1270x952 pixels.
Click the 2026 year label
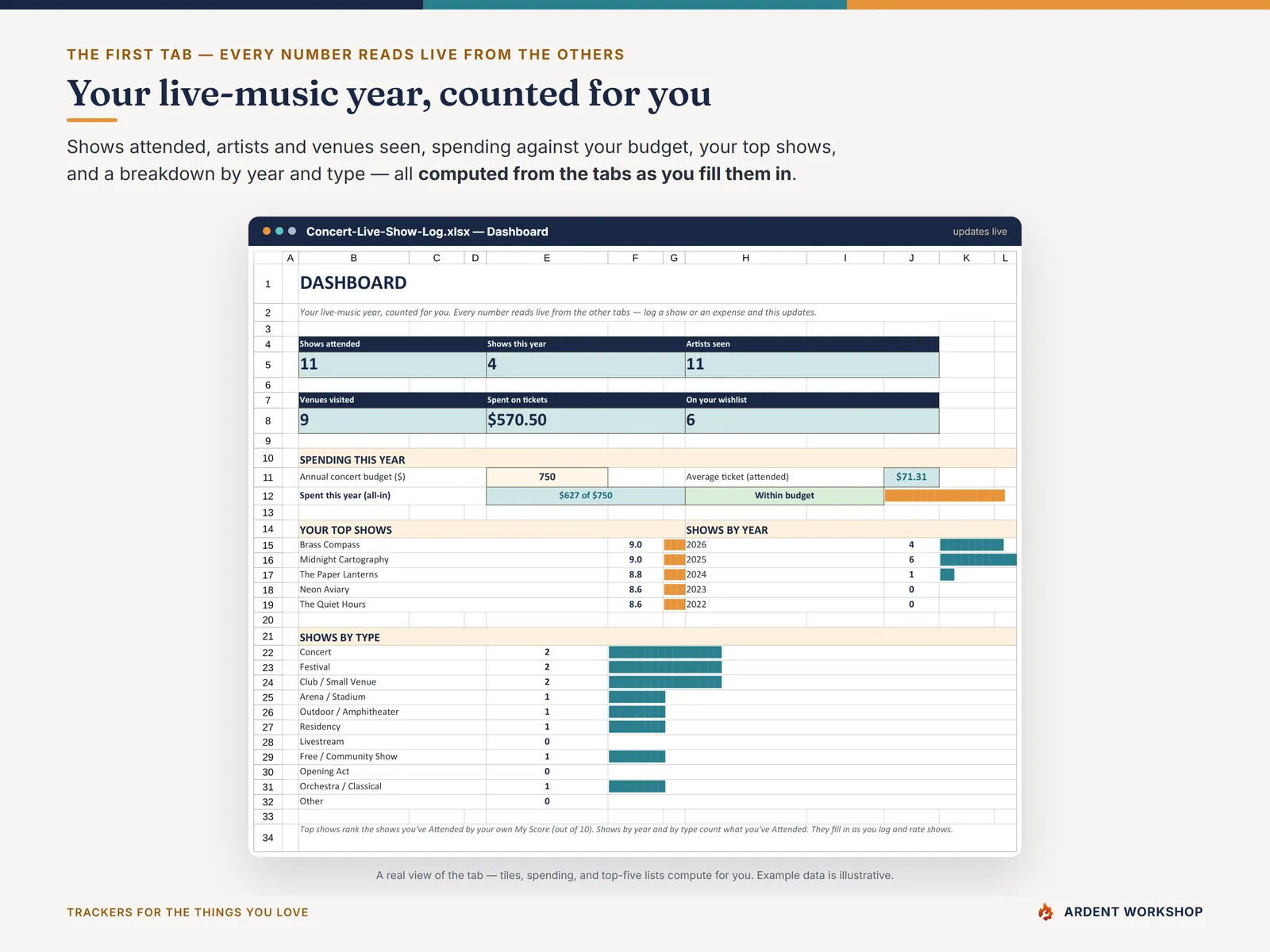(x=696, y=545)
